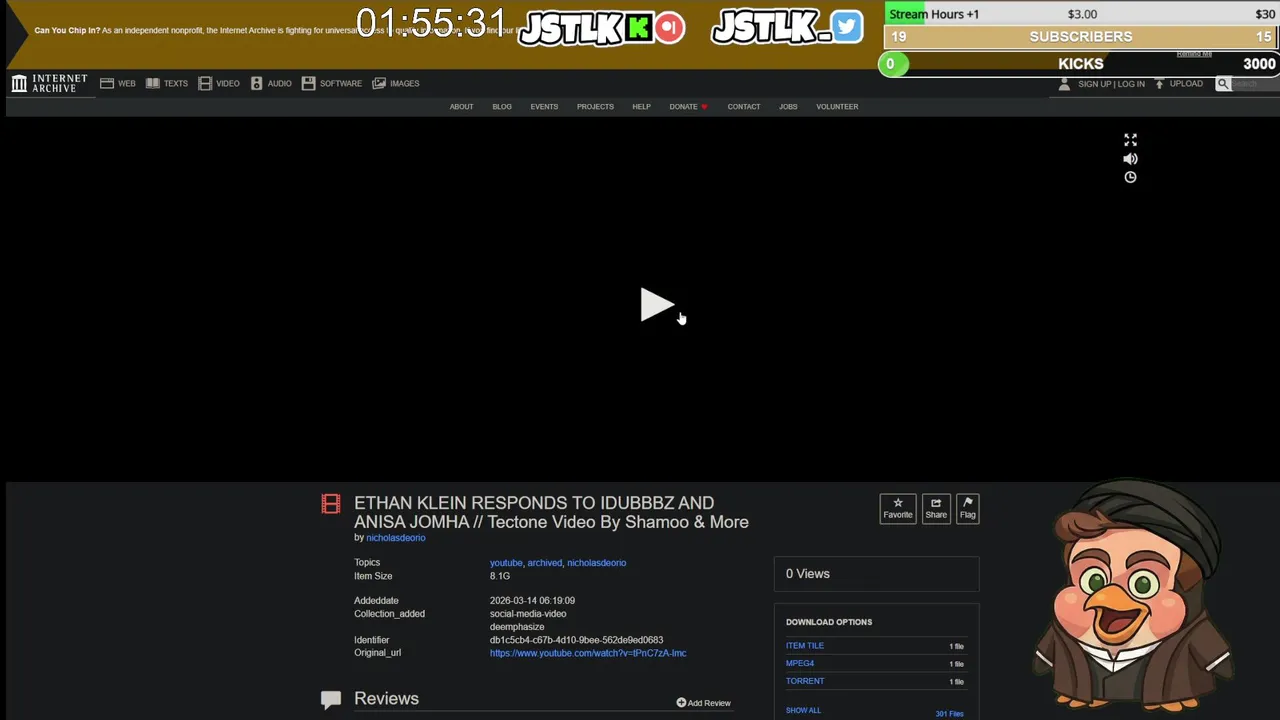Click Donate with the heart icon
The height and width of the screenshot is (720, 1280).
688,107
